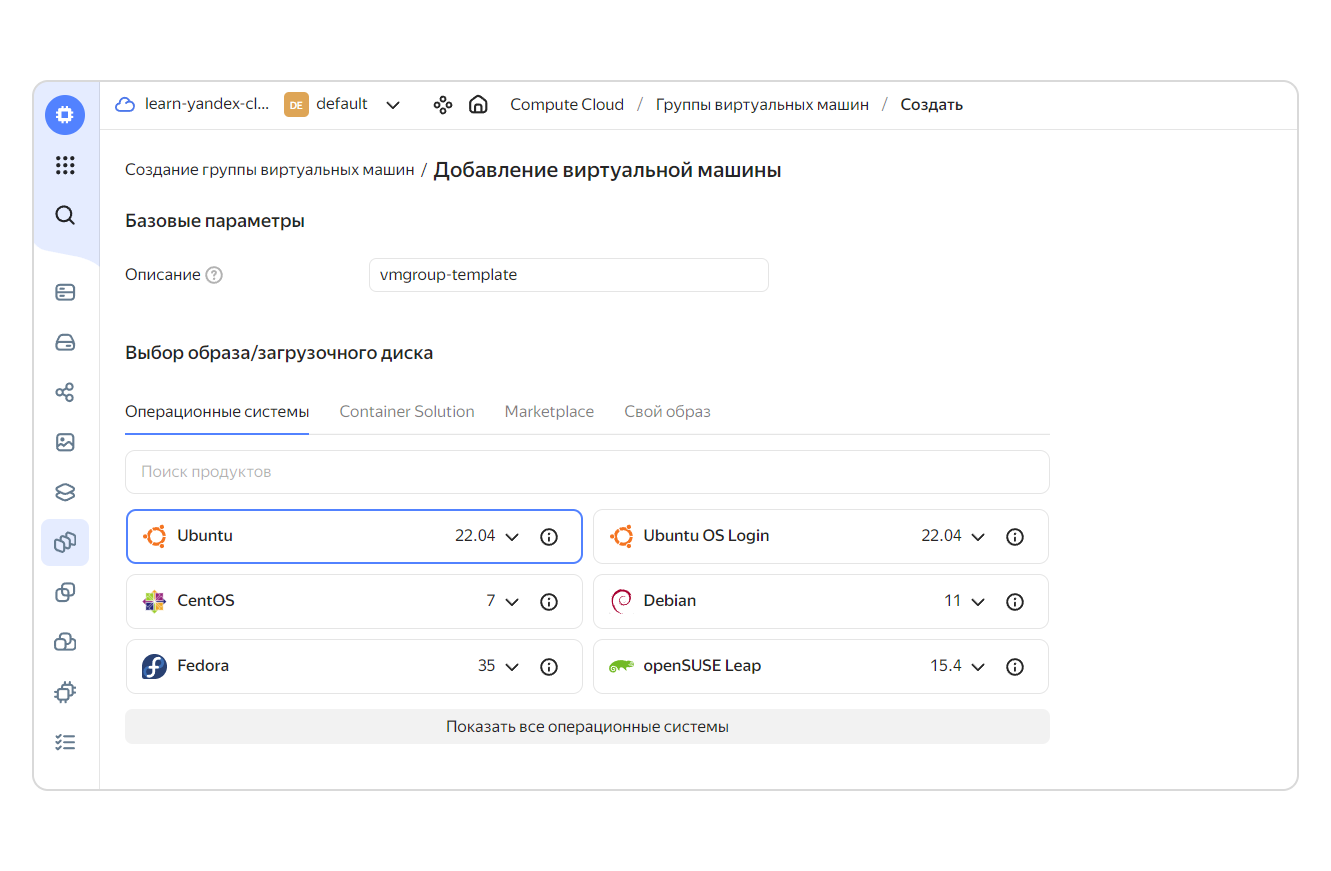Open the virtual machines sidebar icon
1331x871 pixels.
pos(65,292)
